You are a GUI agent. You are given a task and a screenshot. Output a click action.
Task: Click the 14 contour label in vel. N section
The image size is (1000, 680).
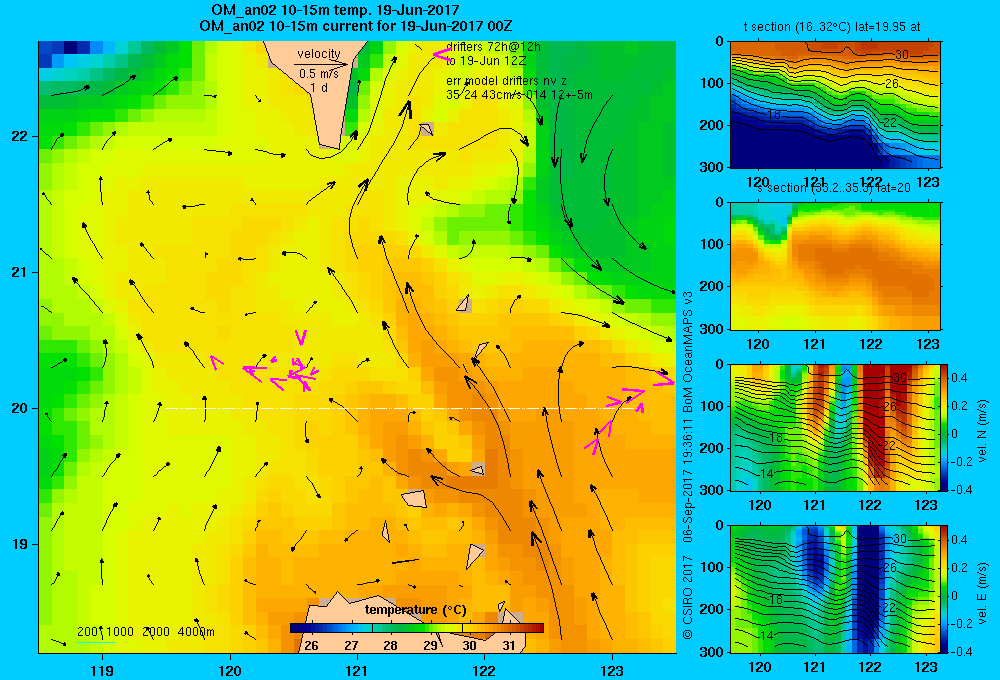click(767, 473)
